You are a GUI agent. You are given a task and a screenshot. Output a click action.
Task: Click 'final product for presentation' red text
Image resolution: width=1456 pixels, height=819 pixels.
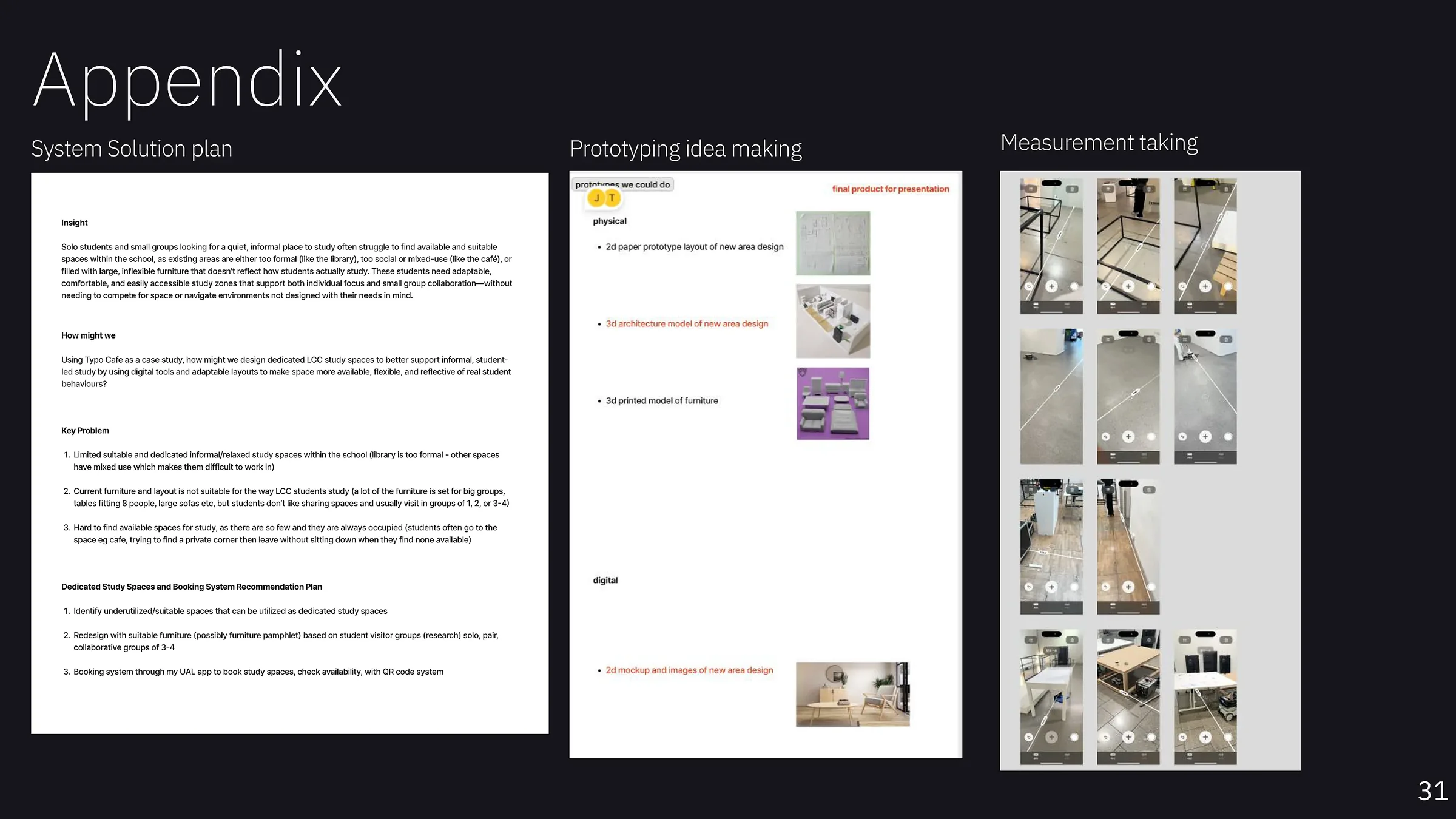point(891,189)
